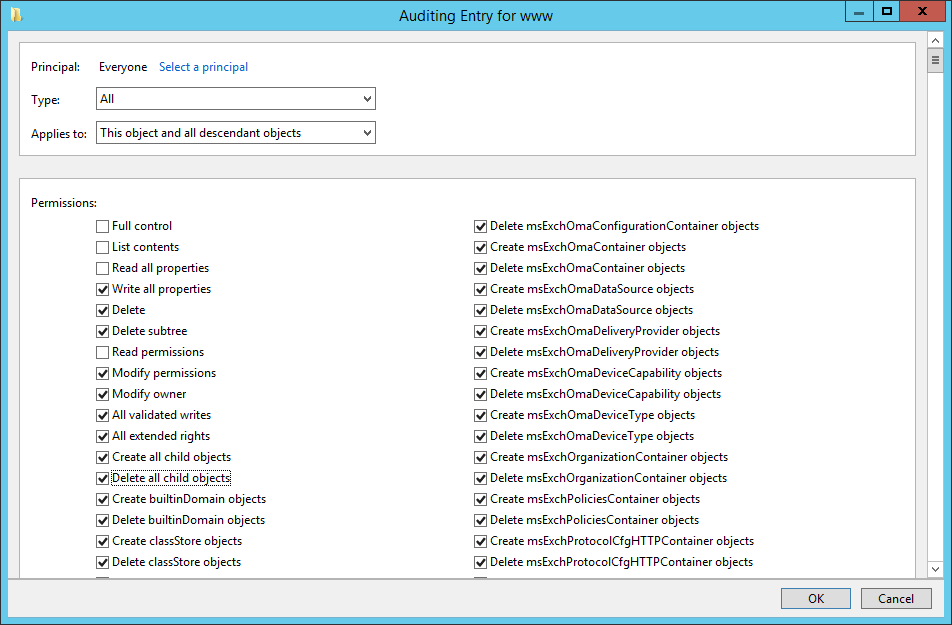Maximize the Auditing Entry window
Screen dimensions: 952x625
click(887, 12)
